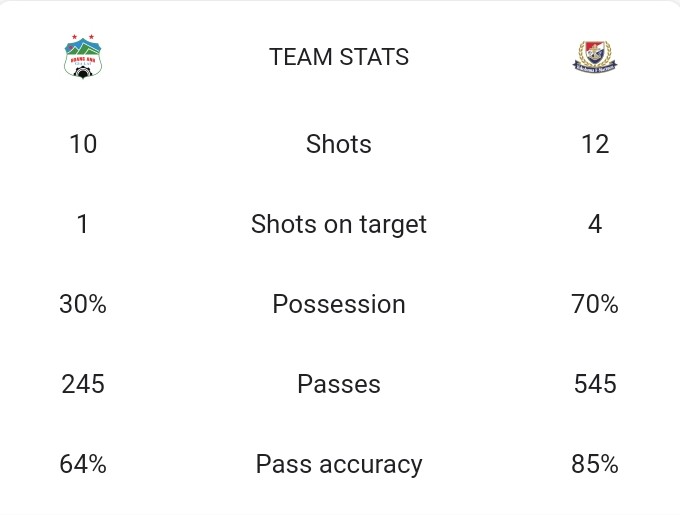This screenshot has width=680, height=515.
Task: Open the Yokohama F. Marinos team crest
Action: click(595, 57)
